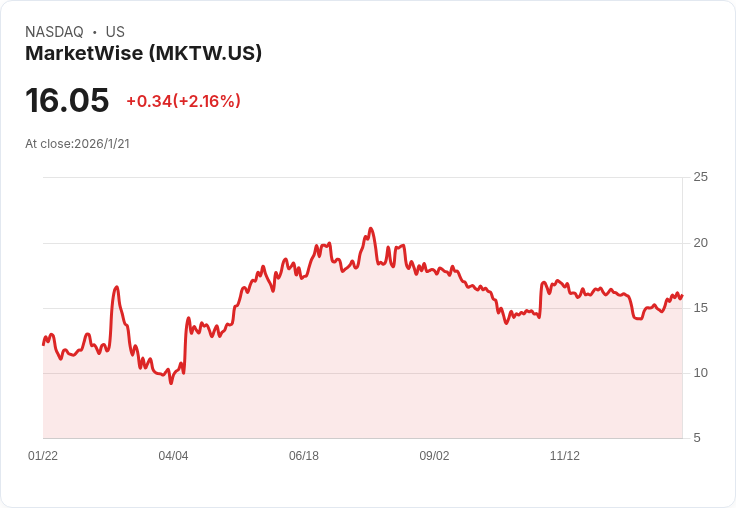Select the 11/12 date on the x-axis
Screen dimensions: 736x508
(565, 456)
